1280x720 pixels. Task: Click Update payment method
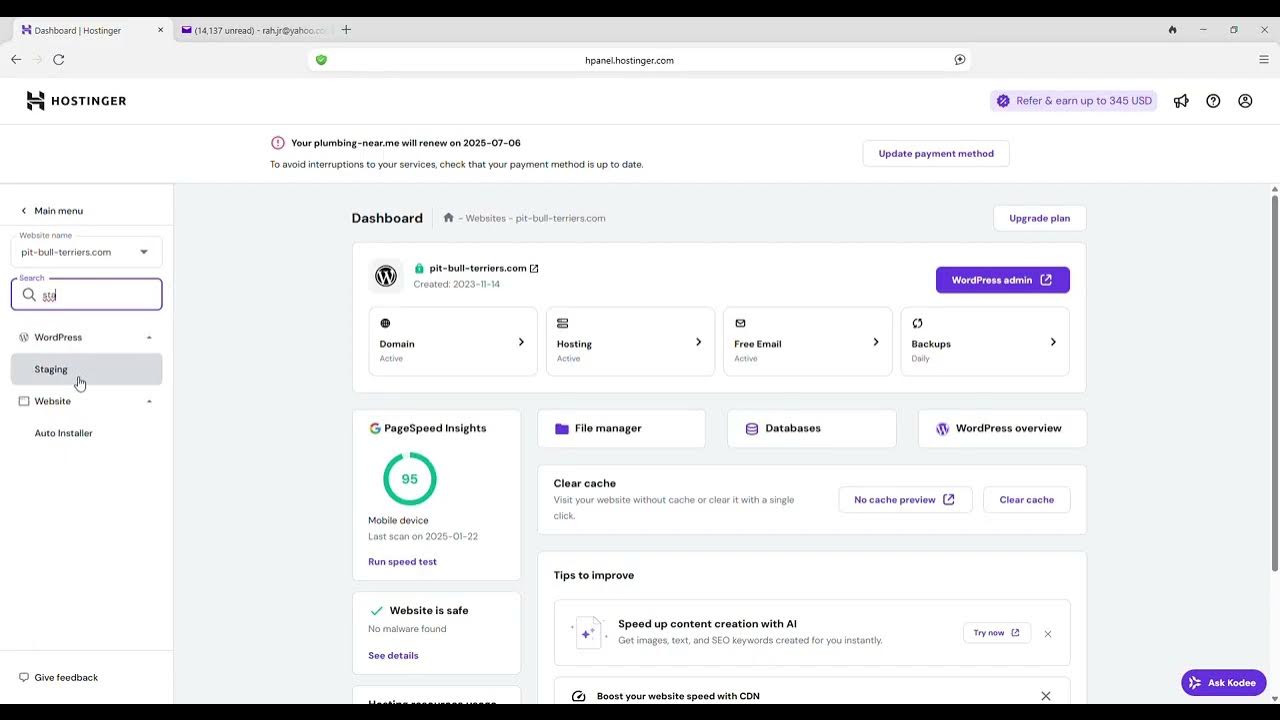(x=936, y=154)
